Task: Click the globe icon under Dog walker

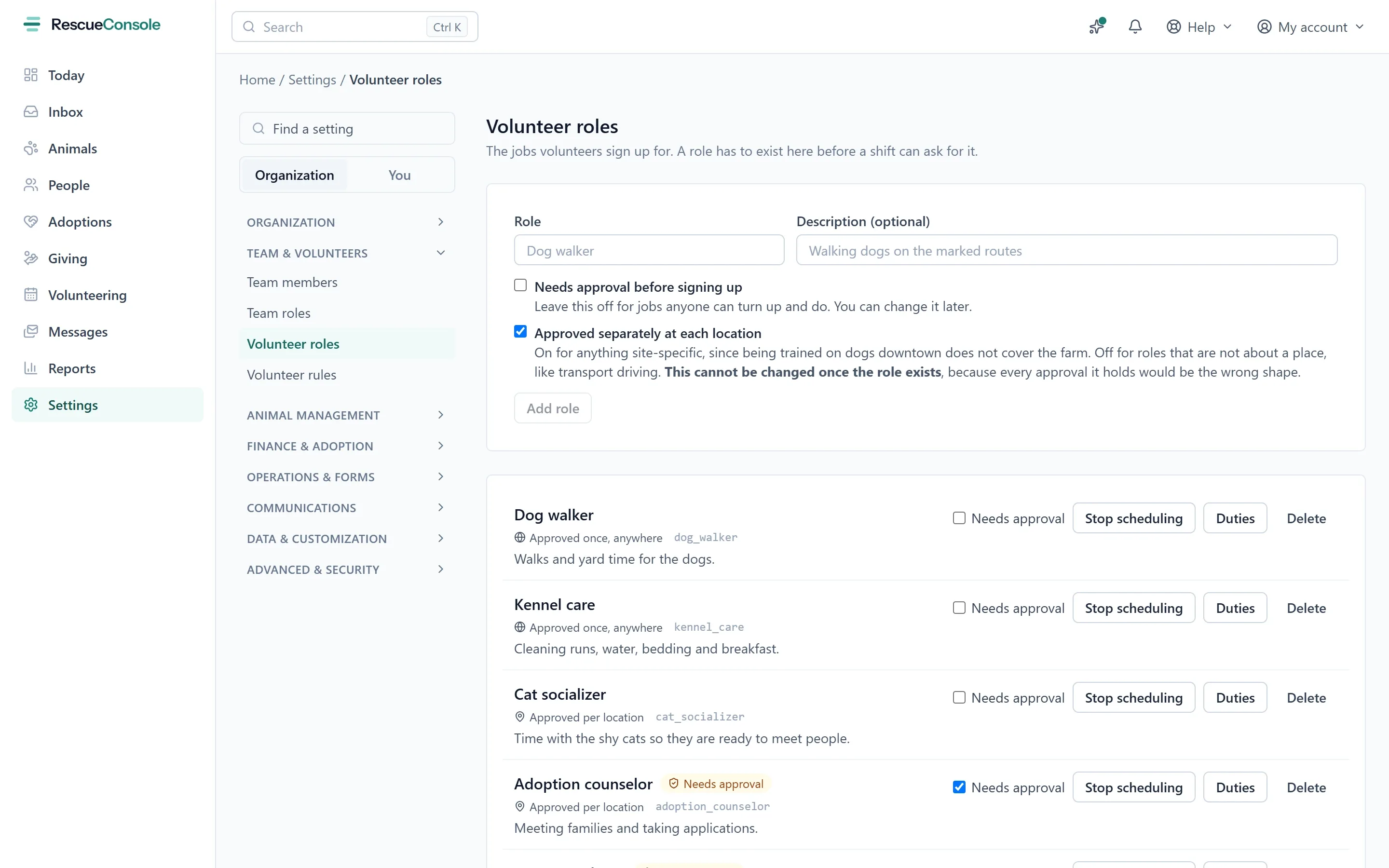Action: tap(520, 537)
